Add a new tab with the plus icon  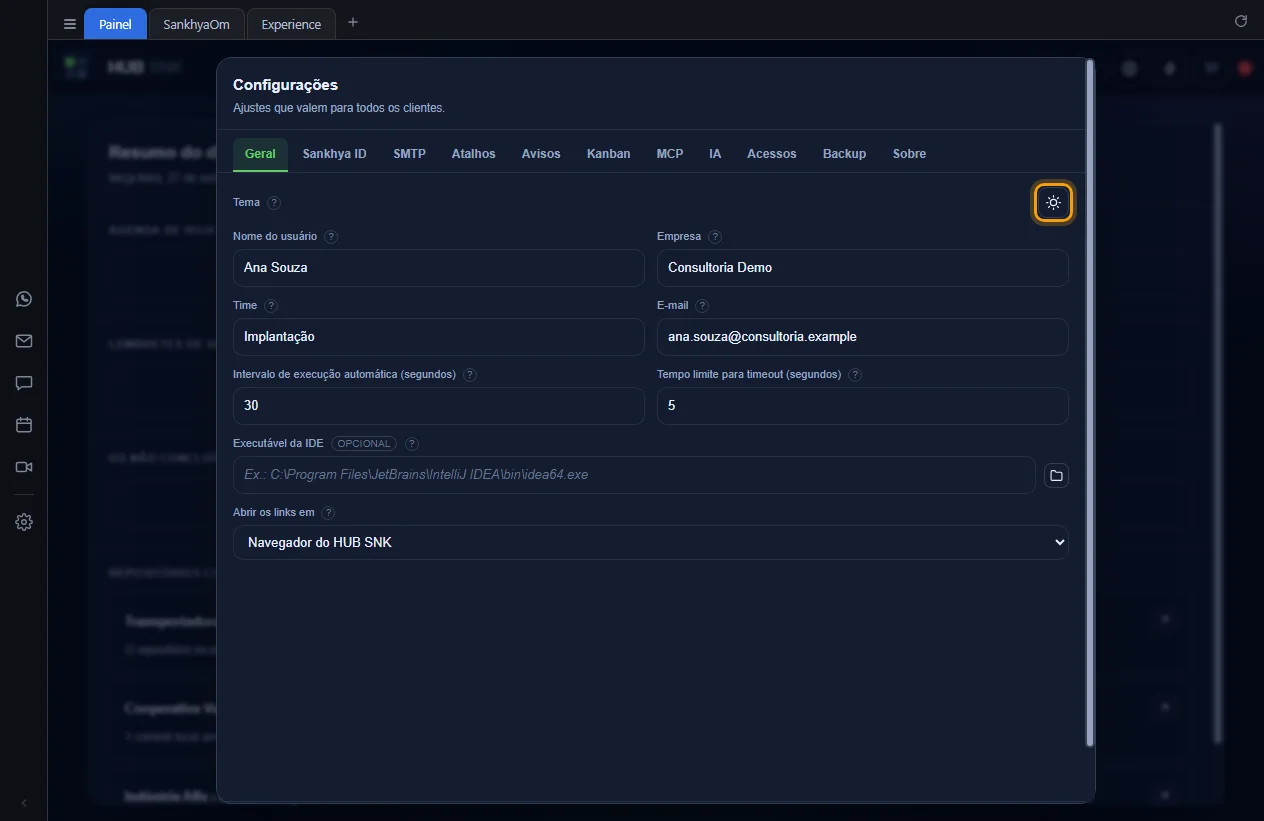click(352, 23)
